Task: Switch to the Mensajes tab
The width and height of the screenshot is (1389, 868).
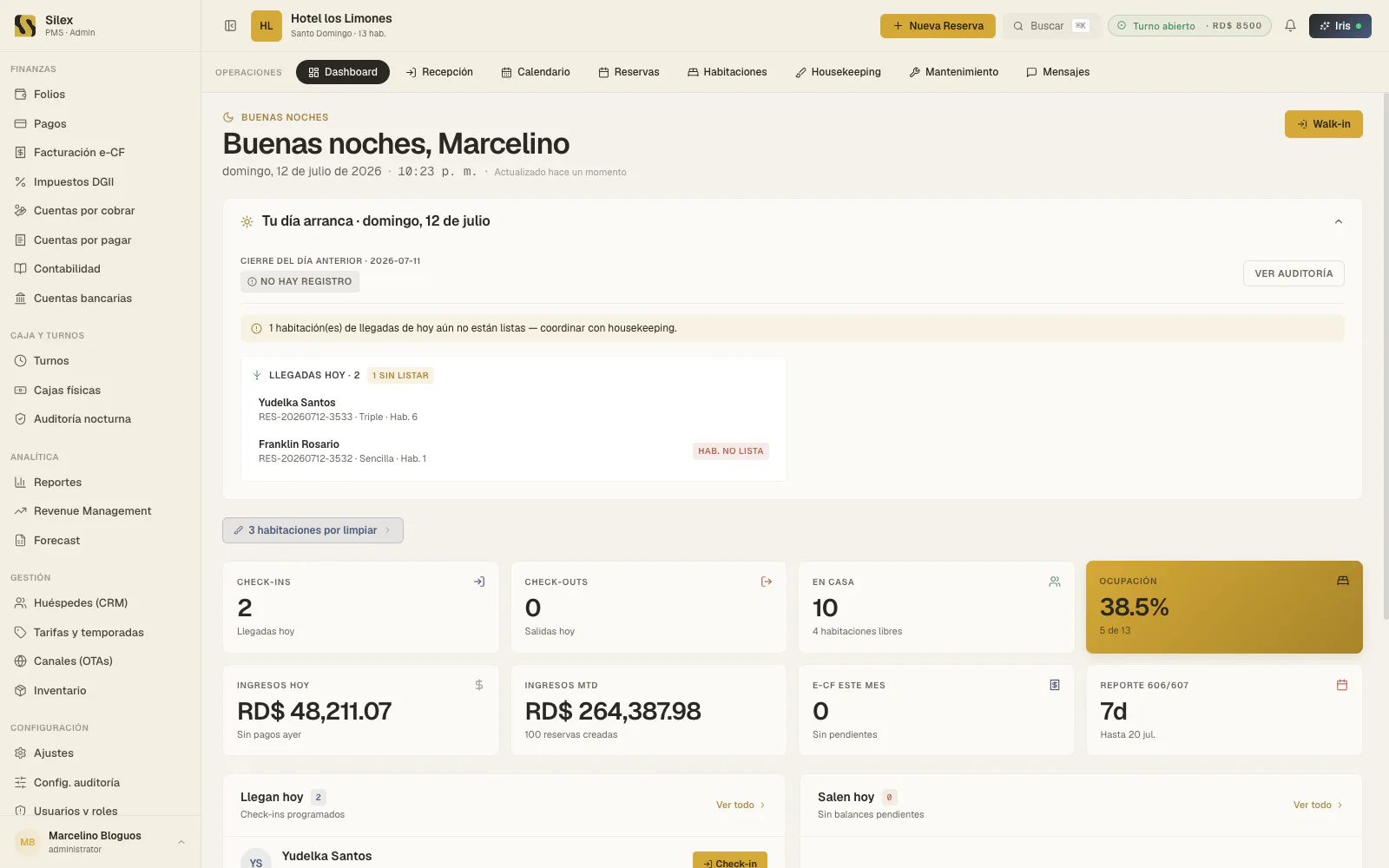Action: (x=1057, y=72)
